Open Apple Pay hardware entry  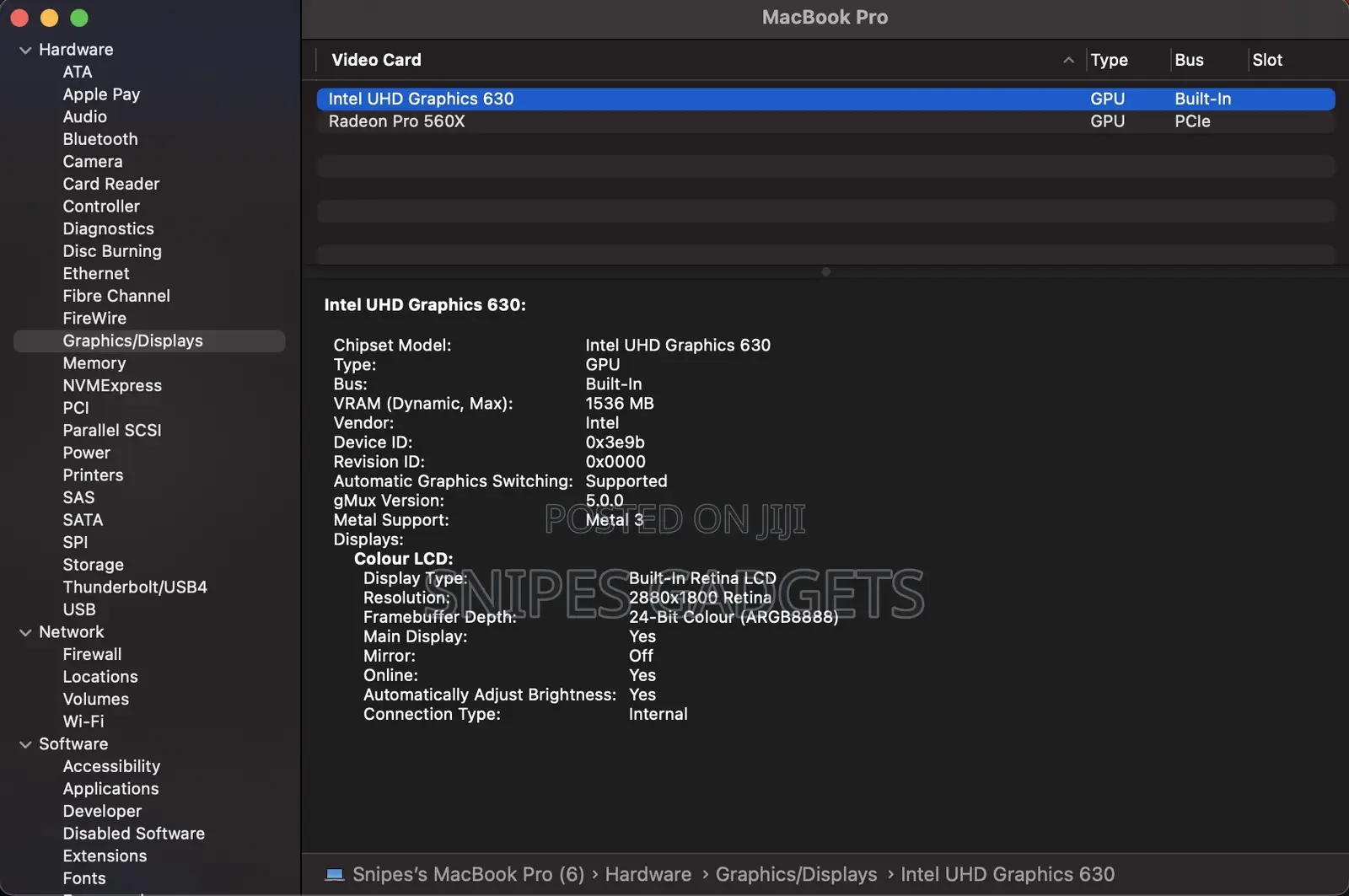click(x=101, y=94)
